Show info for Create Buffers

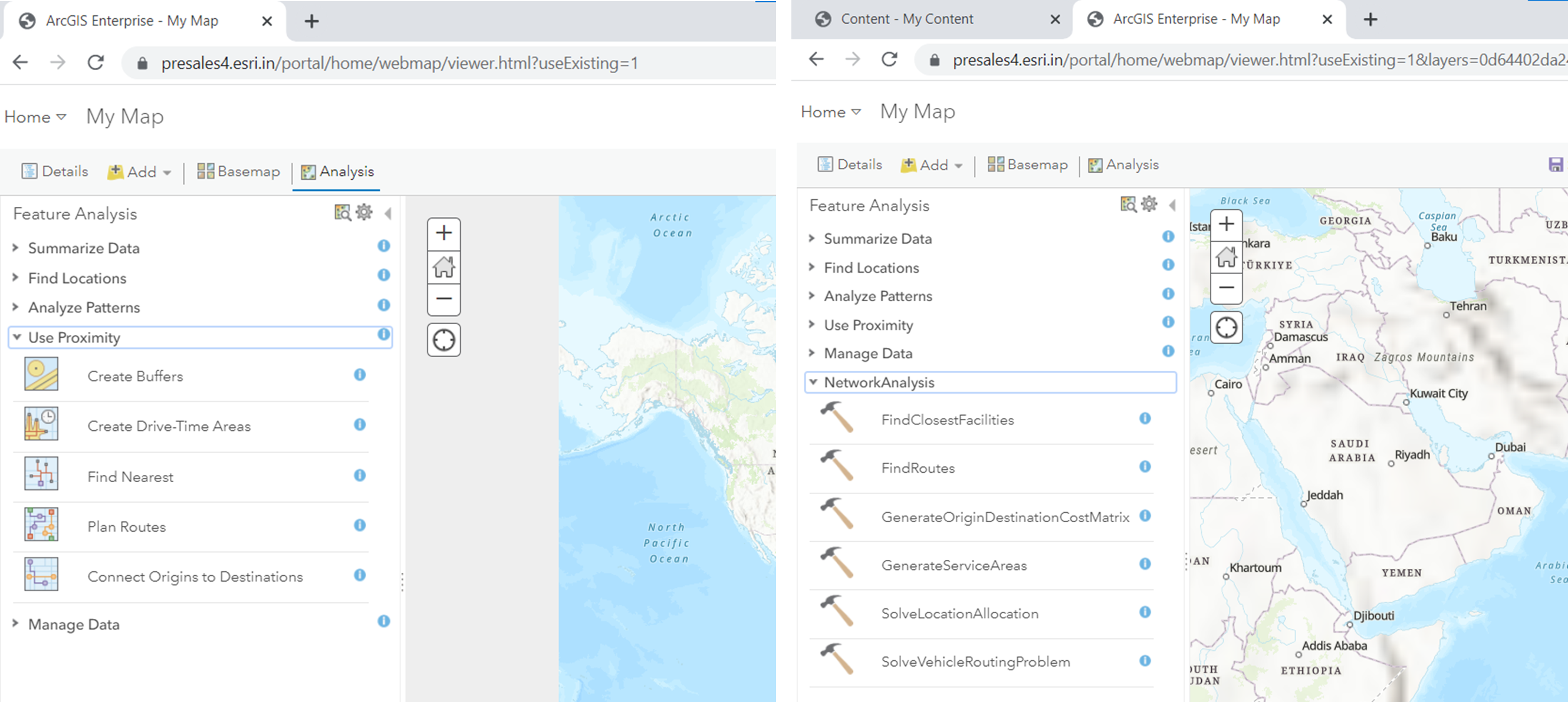[360, 375]
